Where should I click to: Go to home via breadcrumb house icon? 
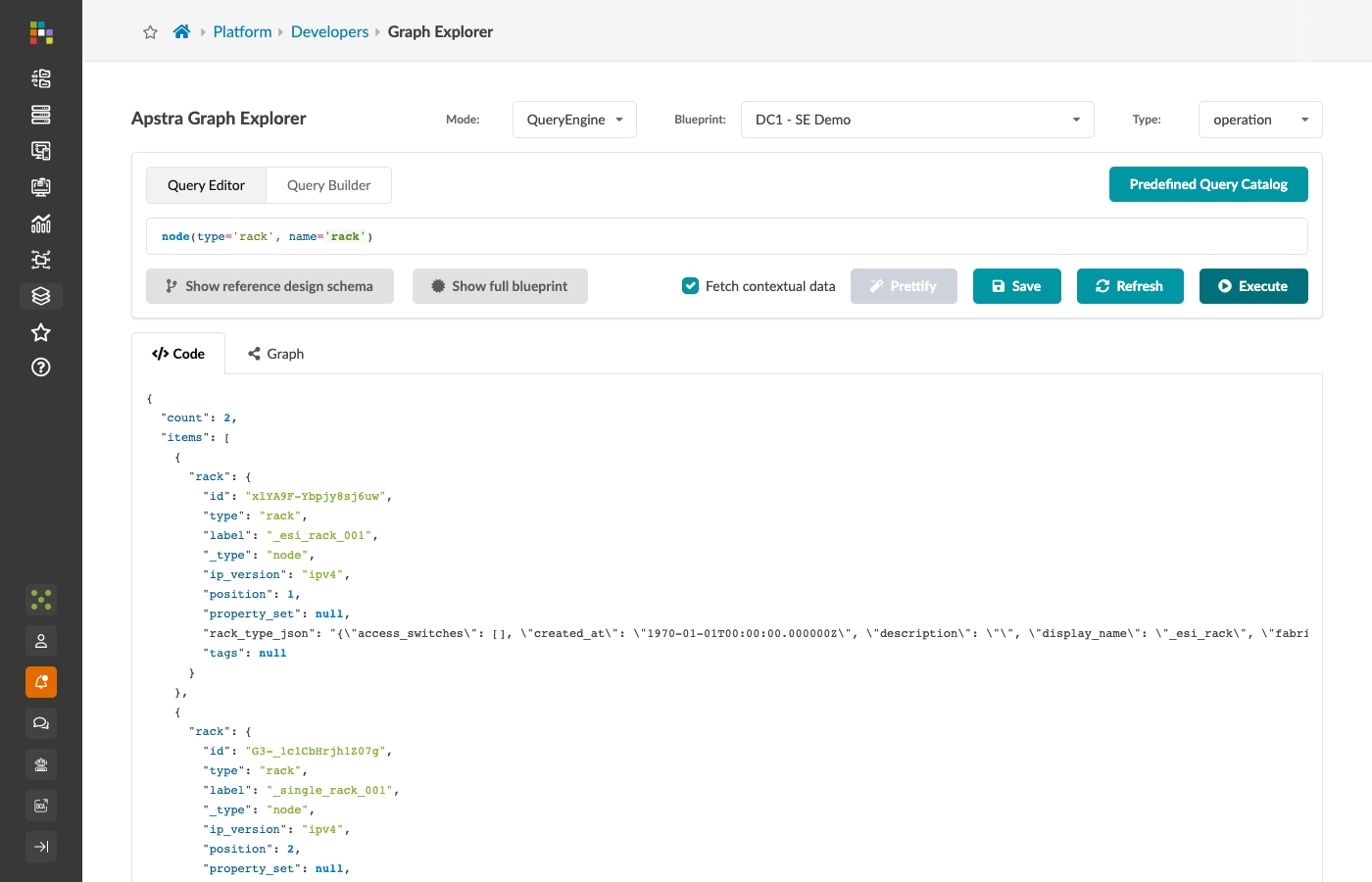(x=181, y=31)
